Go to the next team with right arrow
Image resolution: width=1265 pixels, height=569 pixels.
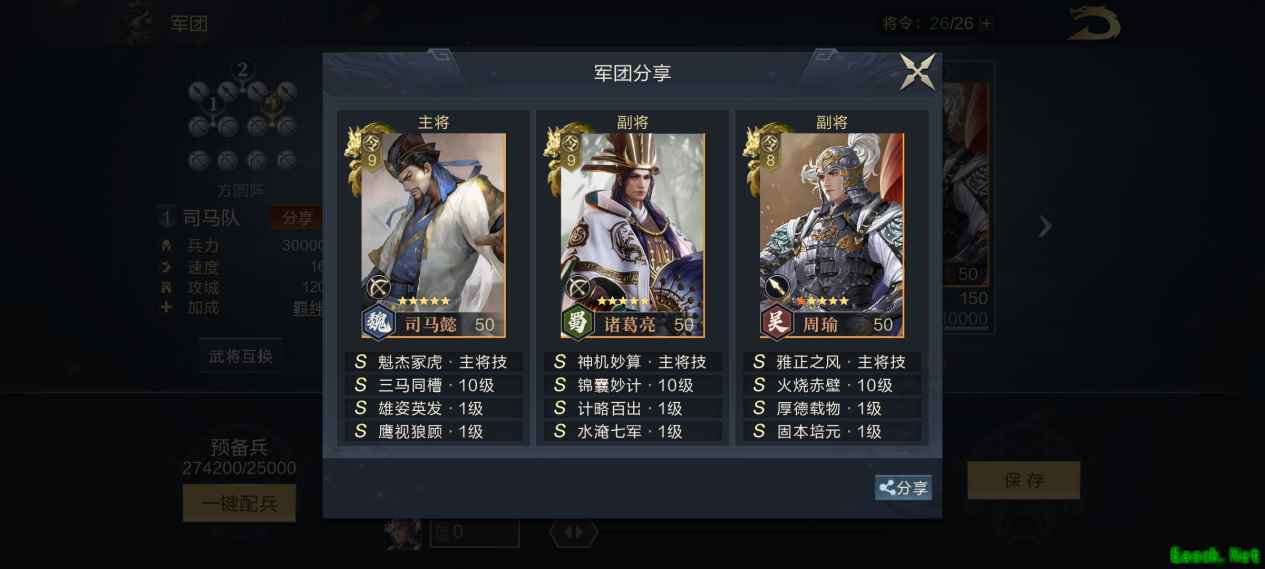[1045, 227]
